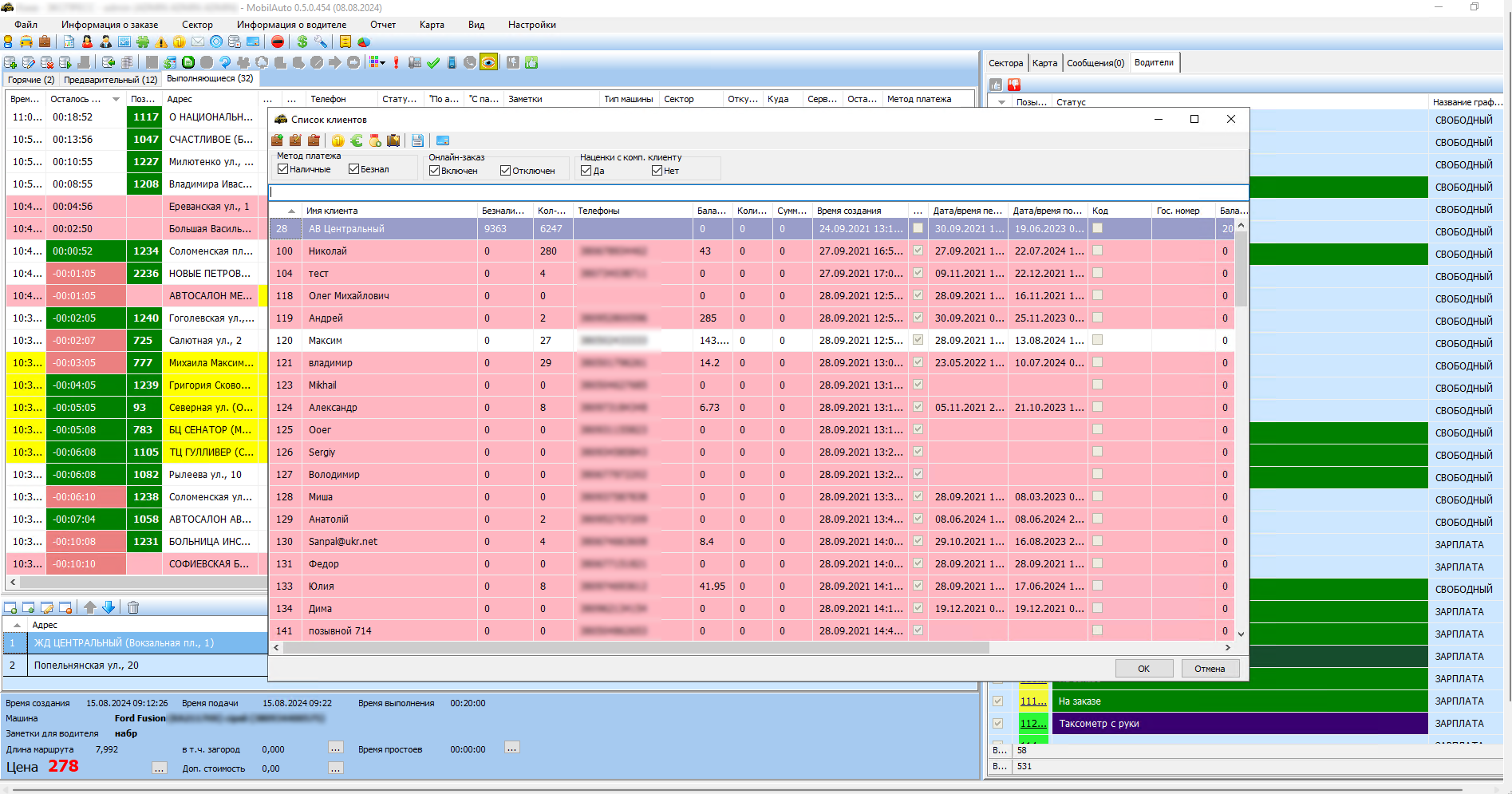Click the add client briefcase icon
This screenshot has height=794, width=1512.
pos(277,140)
